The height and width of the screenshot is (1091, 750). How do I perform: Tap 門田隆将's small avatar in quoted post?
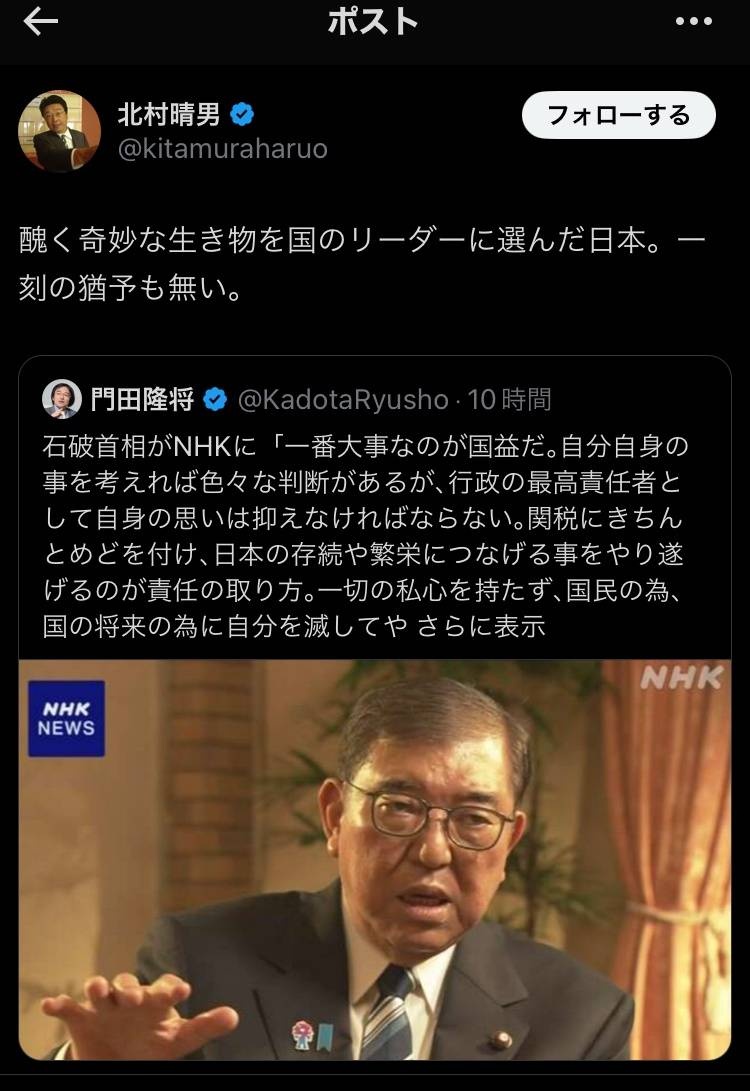point(61,399)
